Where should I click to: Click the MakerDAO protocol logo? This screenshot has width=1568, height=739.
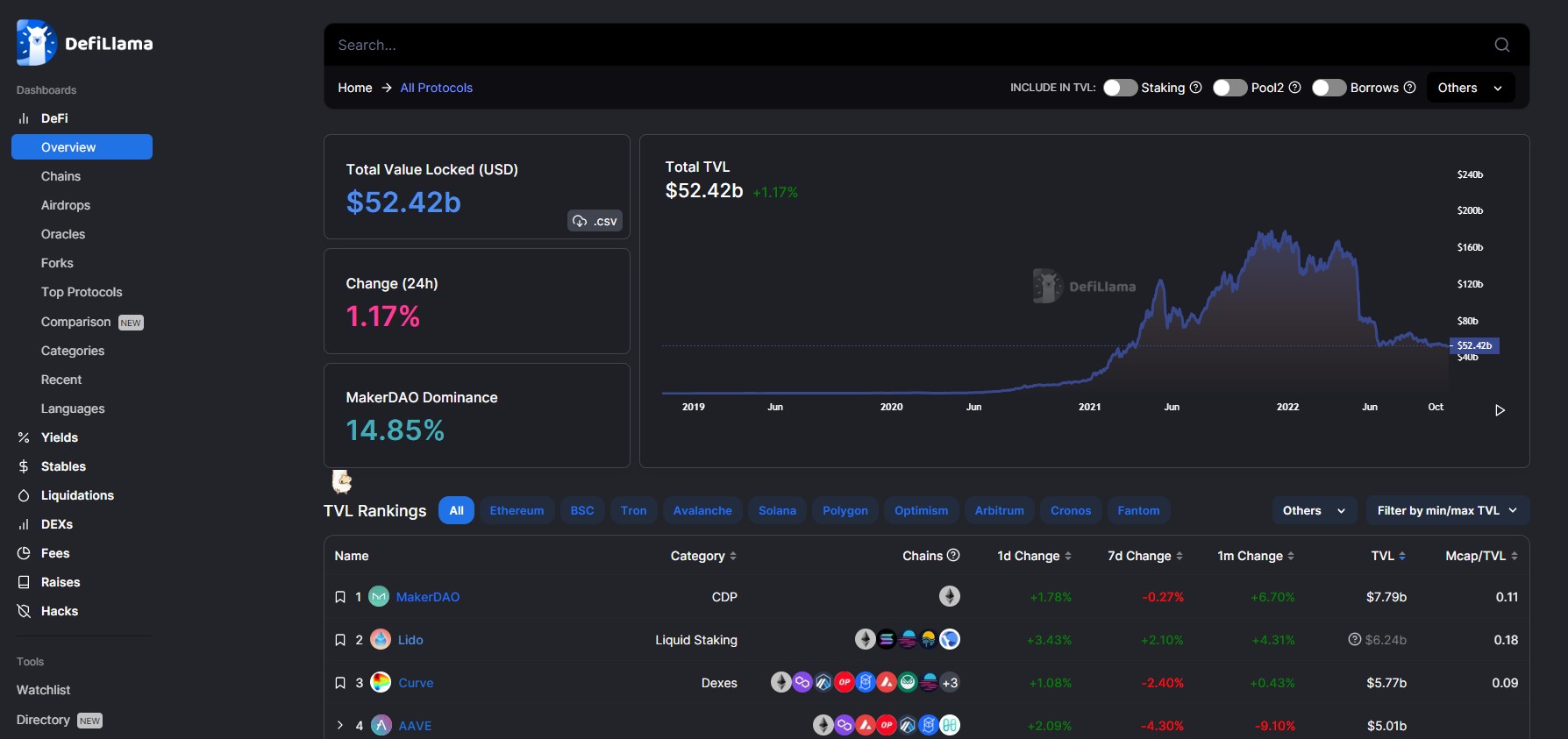(x=379, y=597)
